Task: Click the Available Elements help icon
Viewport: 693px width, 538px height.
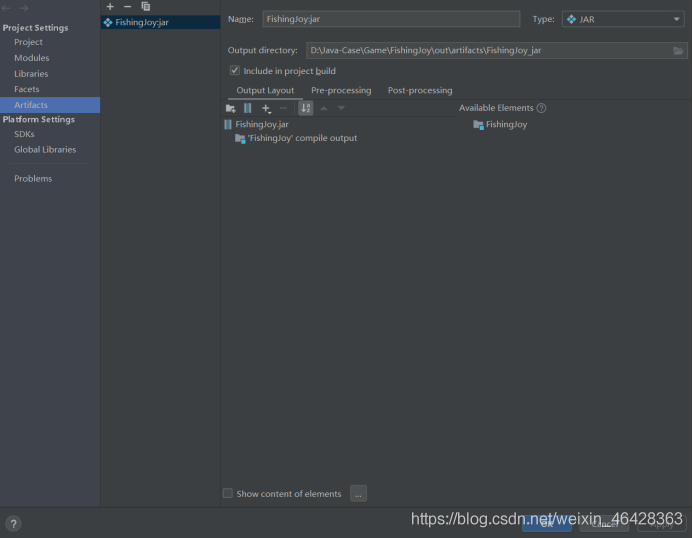Action: (x=541, y=108)
